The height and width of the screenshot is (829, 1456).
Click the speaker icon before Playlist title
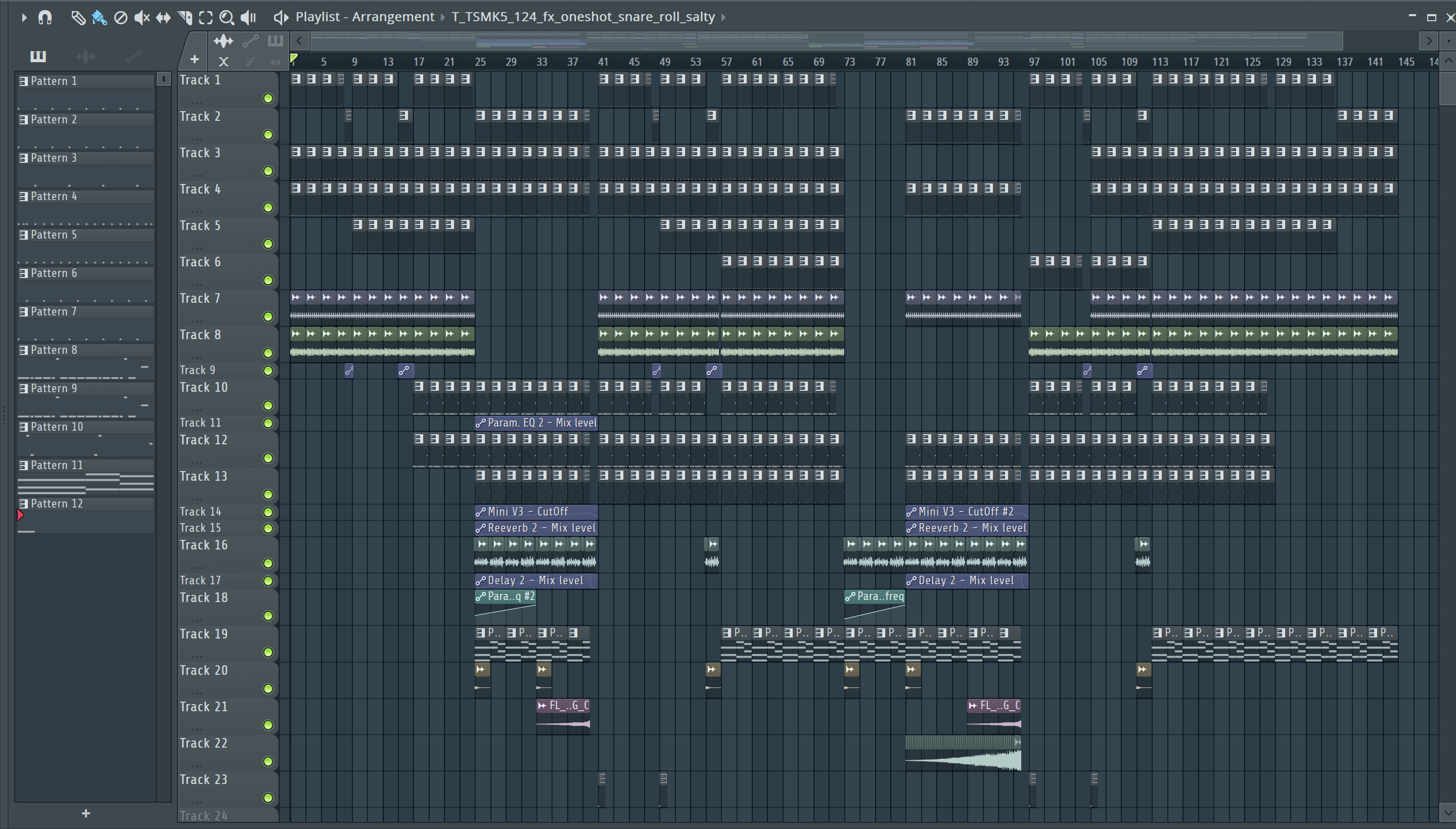point(281,18)
